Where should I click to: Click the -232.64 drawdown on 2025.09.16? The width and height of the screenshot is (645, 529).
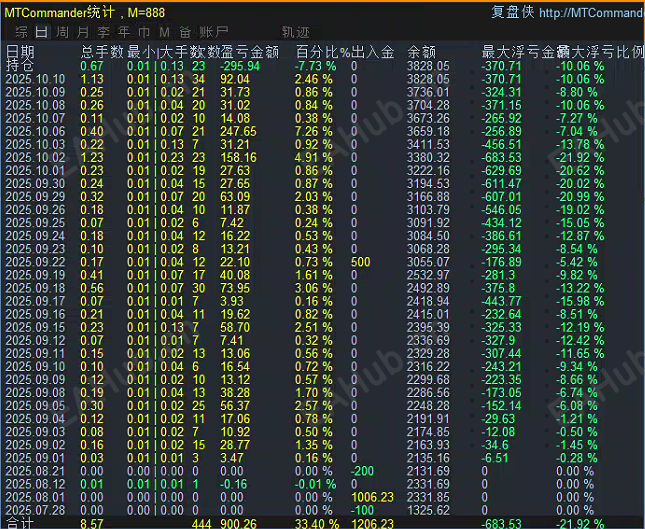501,314
